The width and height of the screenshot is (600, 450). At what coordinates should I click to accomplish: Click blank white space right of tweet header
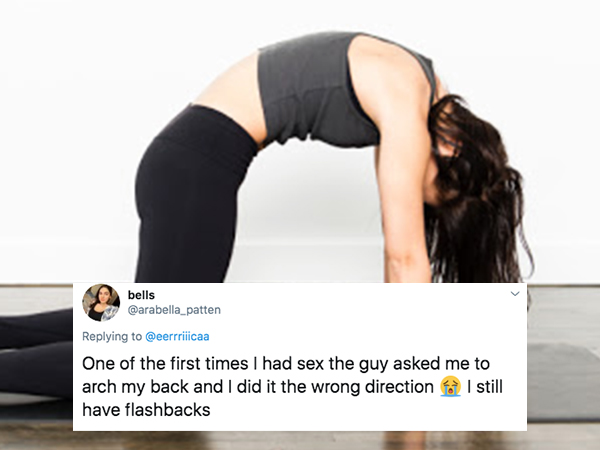click(x=364, y=302)
